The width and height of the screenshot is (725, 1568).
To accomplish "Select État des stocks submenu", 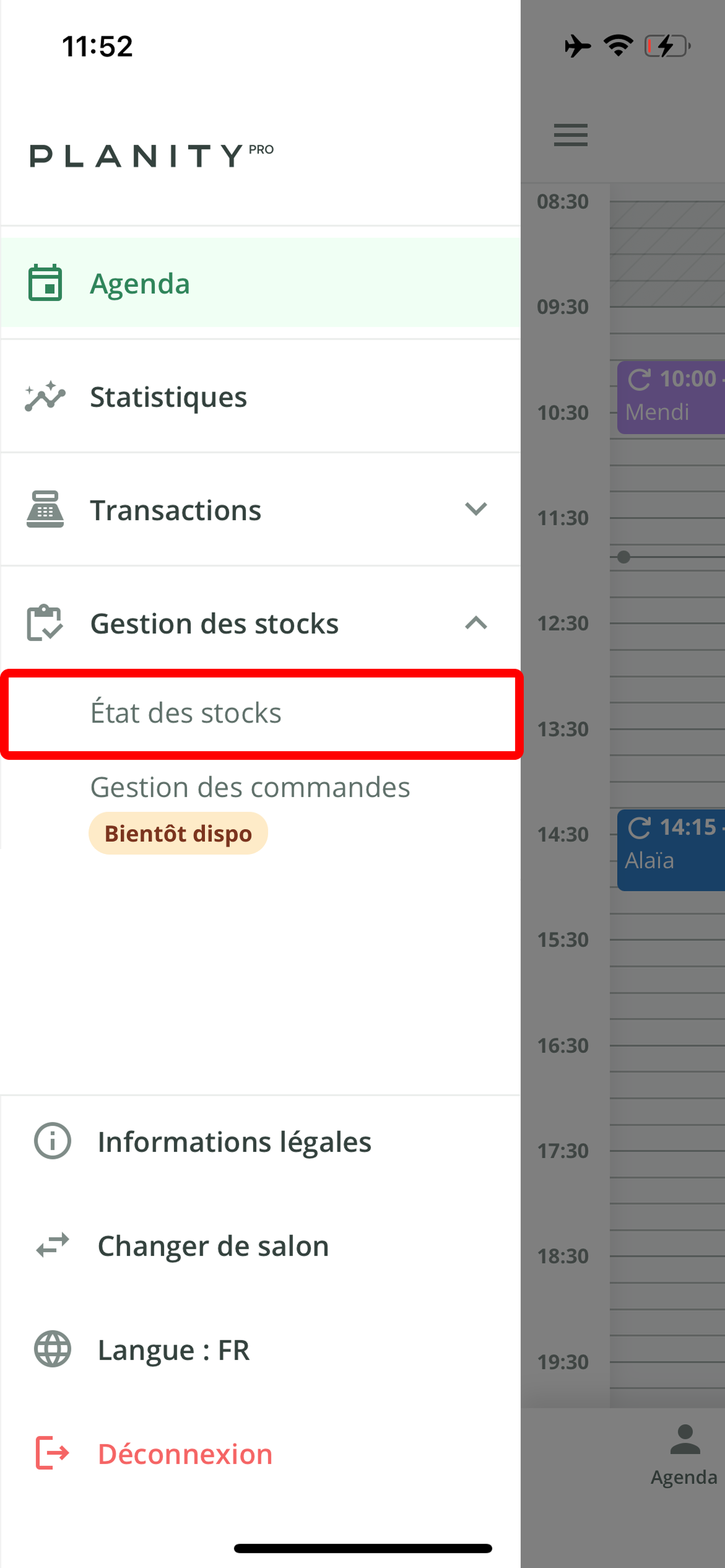I will point(186,713).
